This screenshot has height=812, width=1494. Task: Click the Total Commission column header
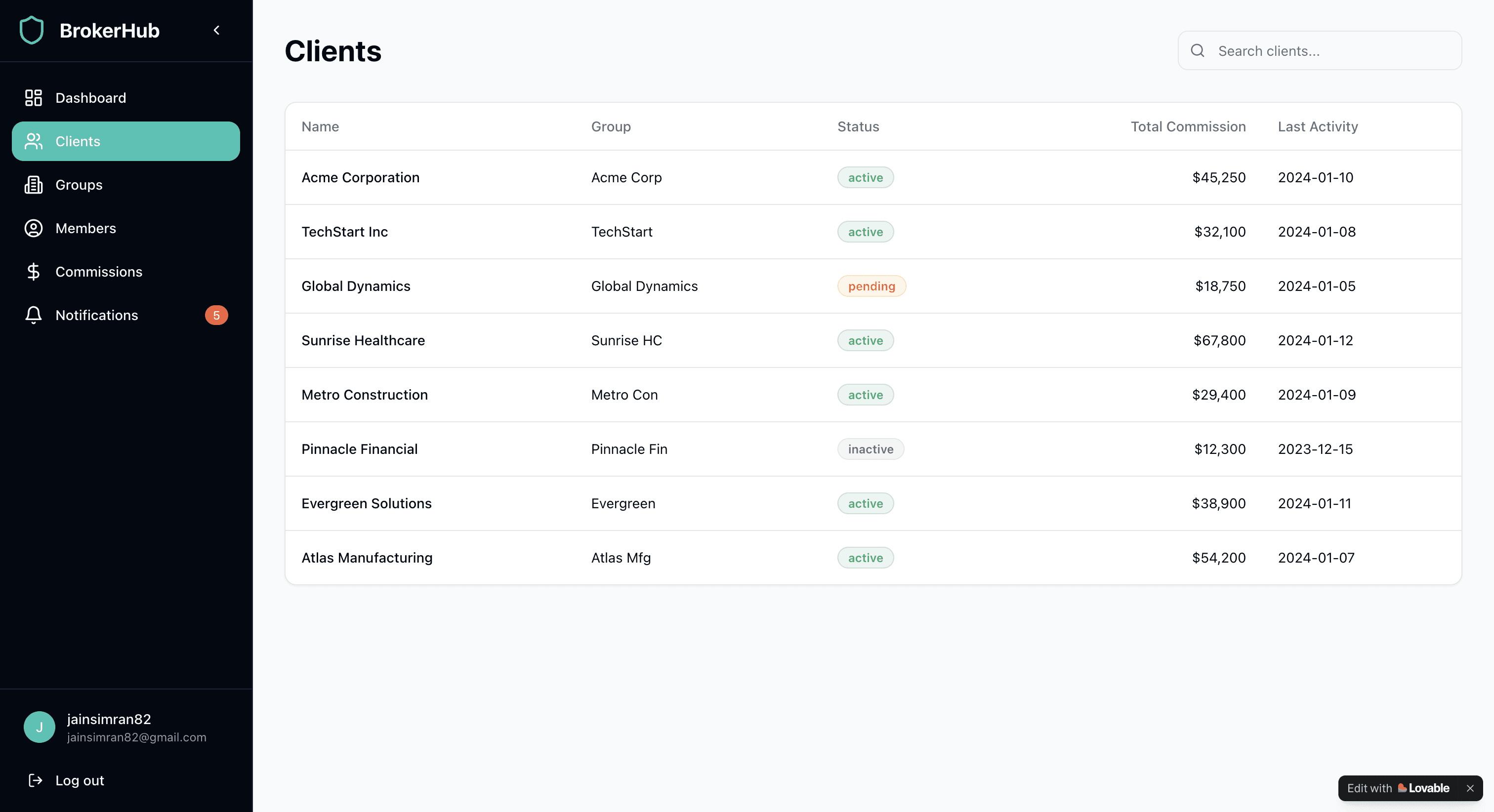(1188, 126)
